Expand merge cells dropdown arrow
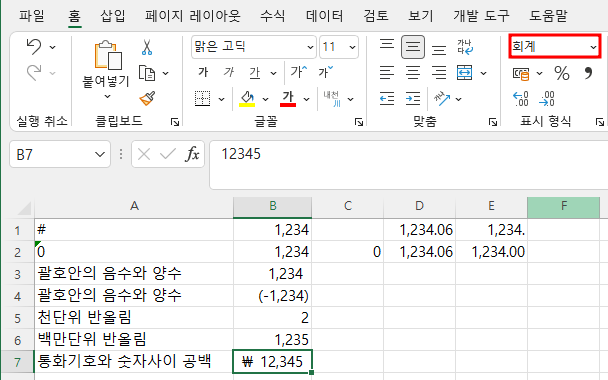Image resolution: width=608 pixels, height=380 pixels. tap(483, 73)
